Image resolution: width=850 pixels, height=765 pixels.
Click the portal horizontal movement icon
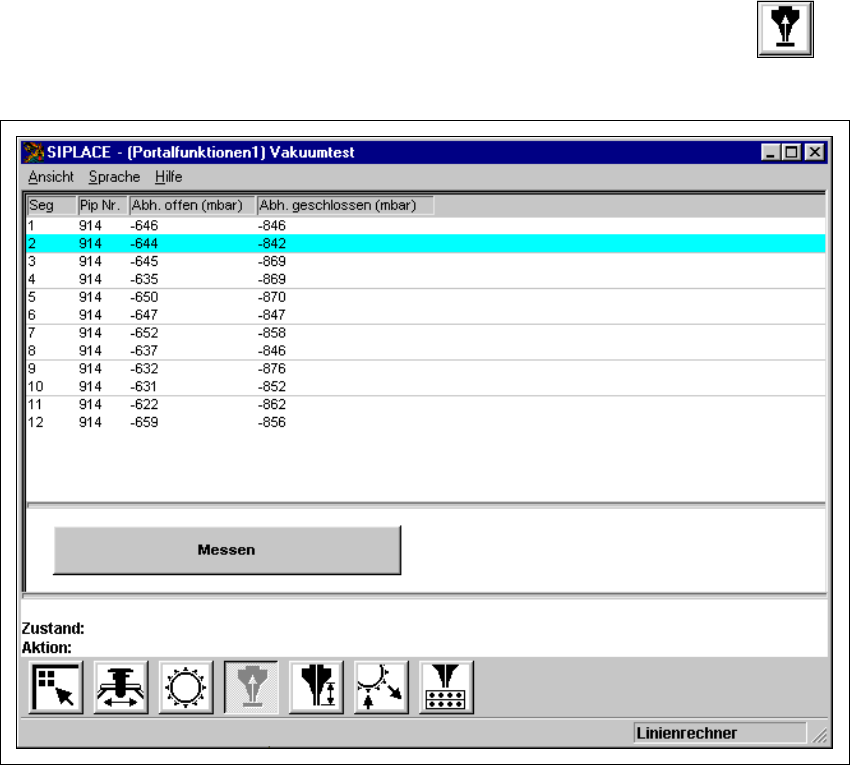click(x=120, y=688)
